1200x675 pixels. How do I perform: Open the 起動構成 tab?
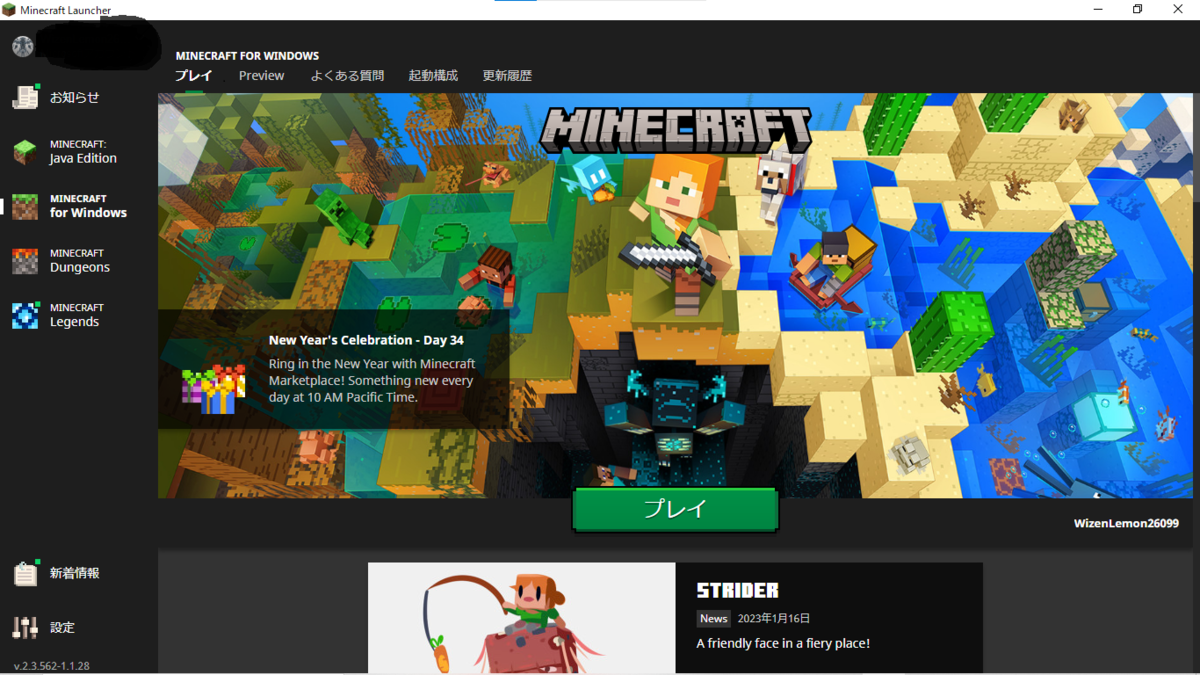tap(433, 76)
